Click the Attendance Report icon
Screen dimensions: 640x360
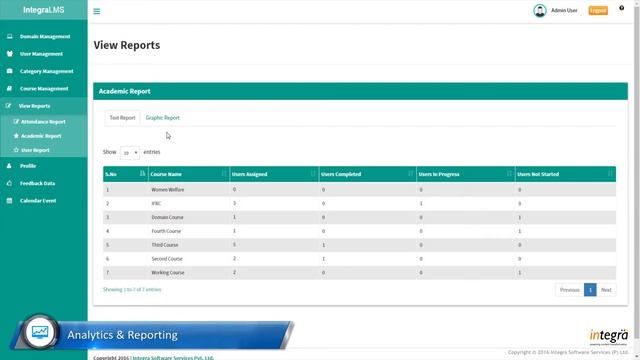(x=16, y=121)
